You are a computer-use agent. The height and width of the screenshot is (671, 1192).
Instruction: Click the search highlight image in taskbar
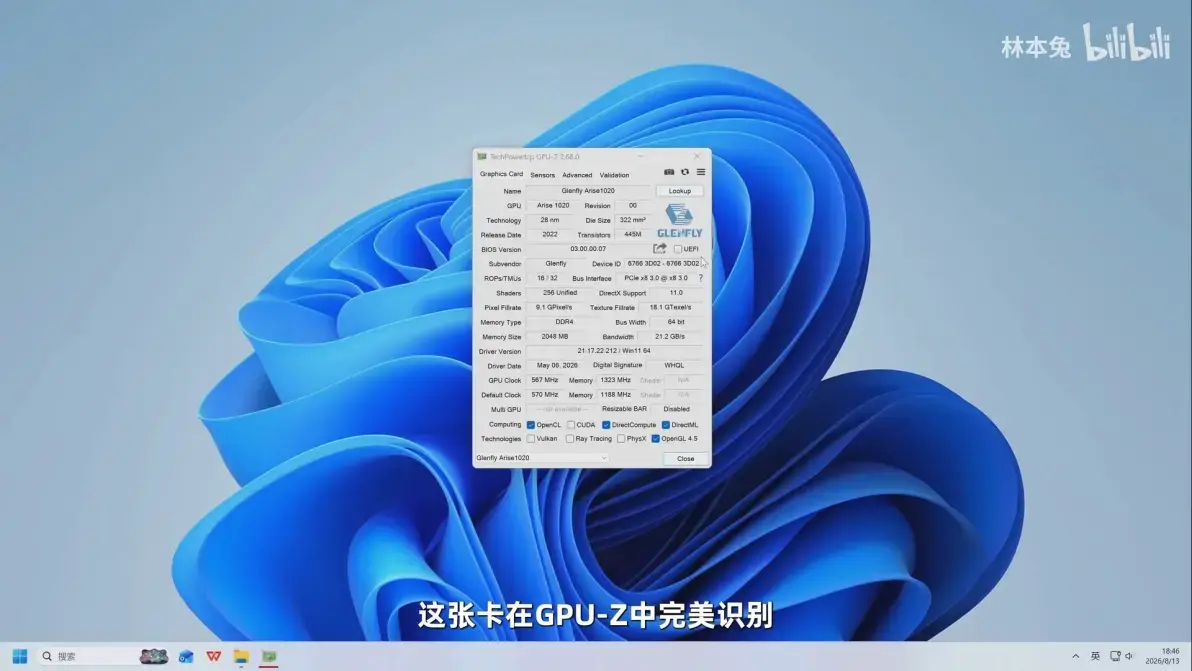click(154, 656)
